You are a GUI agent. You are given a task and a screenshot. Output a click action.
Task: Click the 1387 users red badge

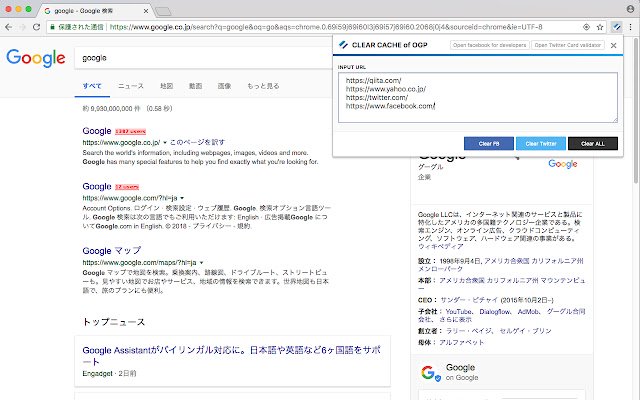click(x=131, y=131)
